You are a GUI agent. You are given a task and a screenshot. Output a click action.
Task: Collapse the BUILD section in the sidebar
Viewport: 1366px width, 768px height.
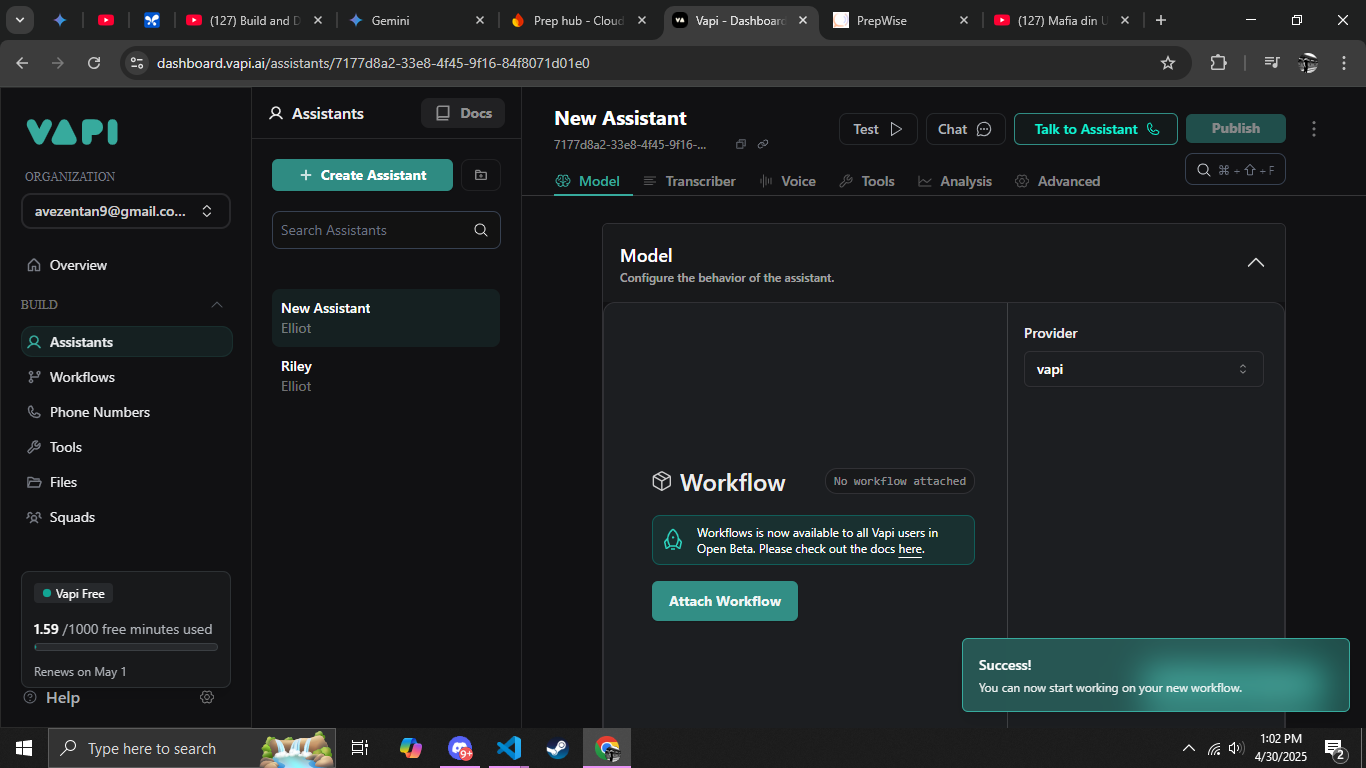(217, 304)
